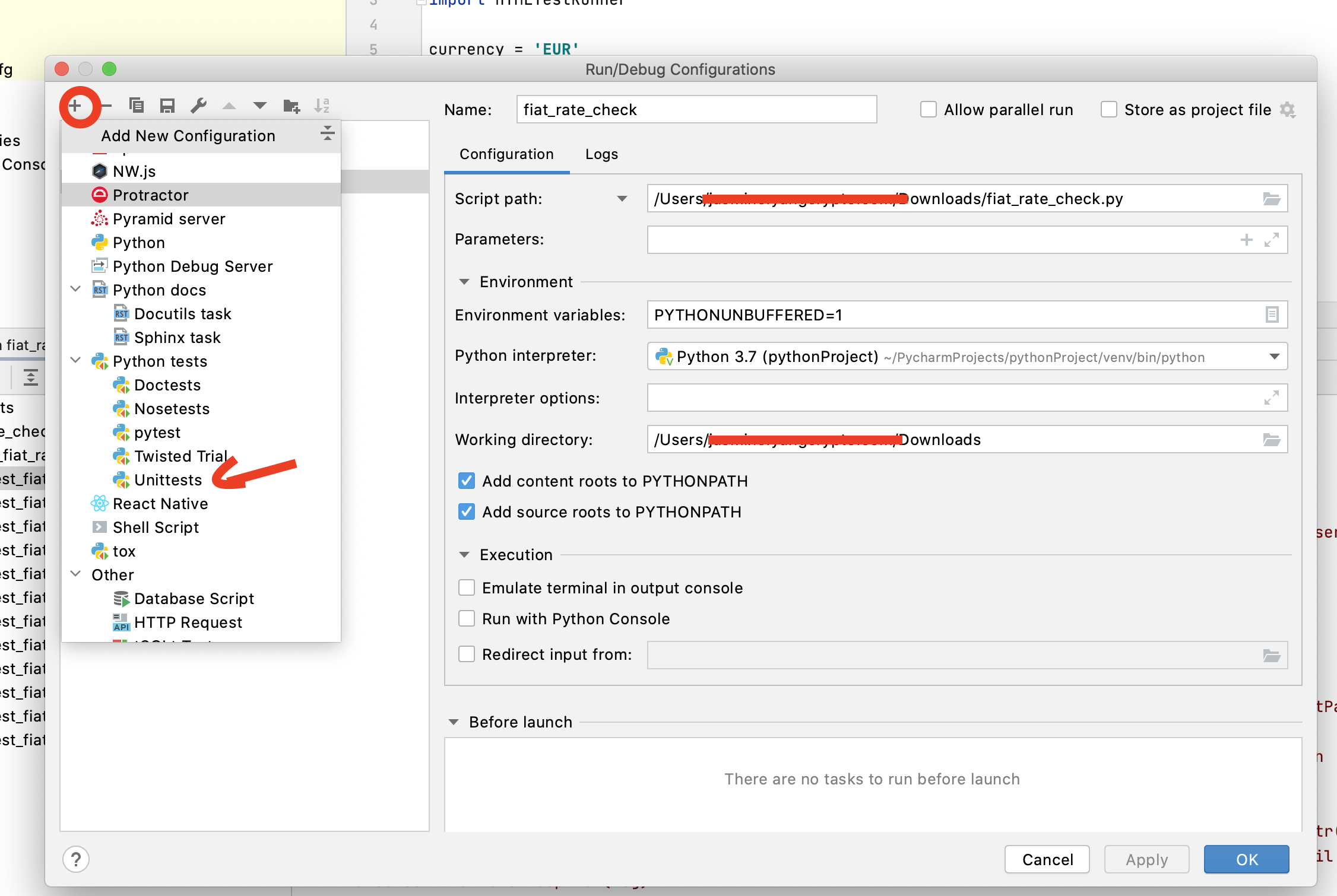
Task: Click the sort configurations icon
Action: tap(322, 105)
